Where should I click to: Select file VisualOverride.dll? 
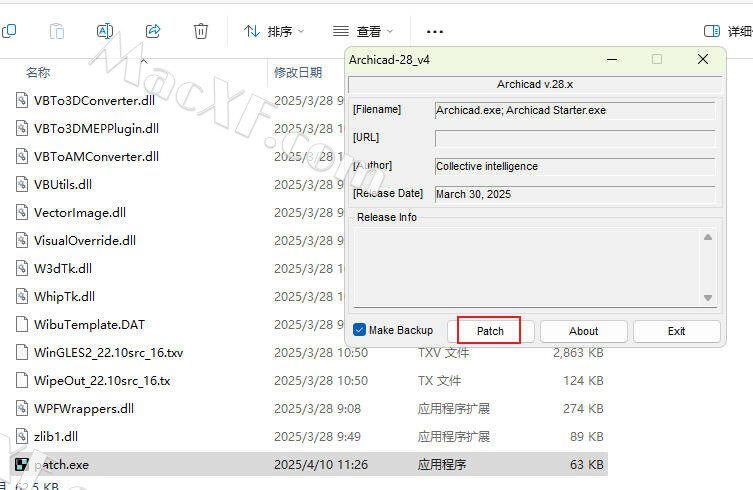tap(85, 240)
